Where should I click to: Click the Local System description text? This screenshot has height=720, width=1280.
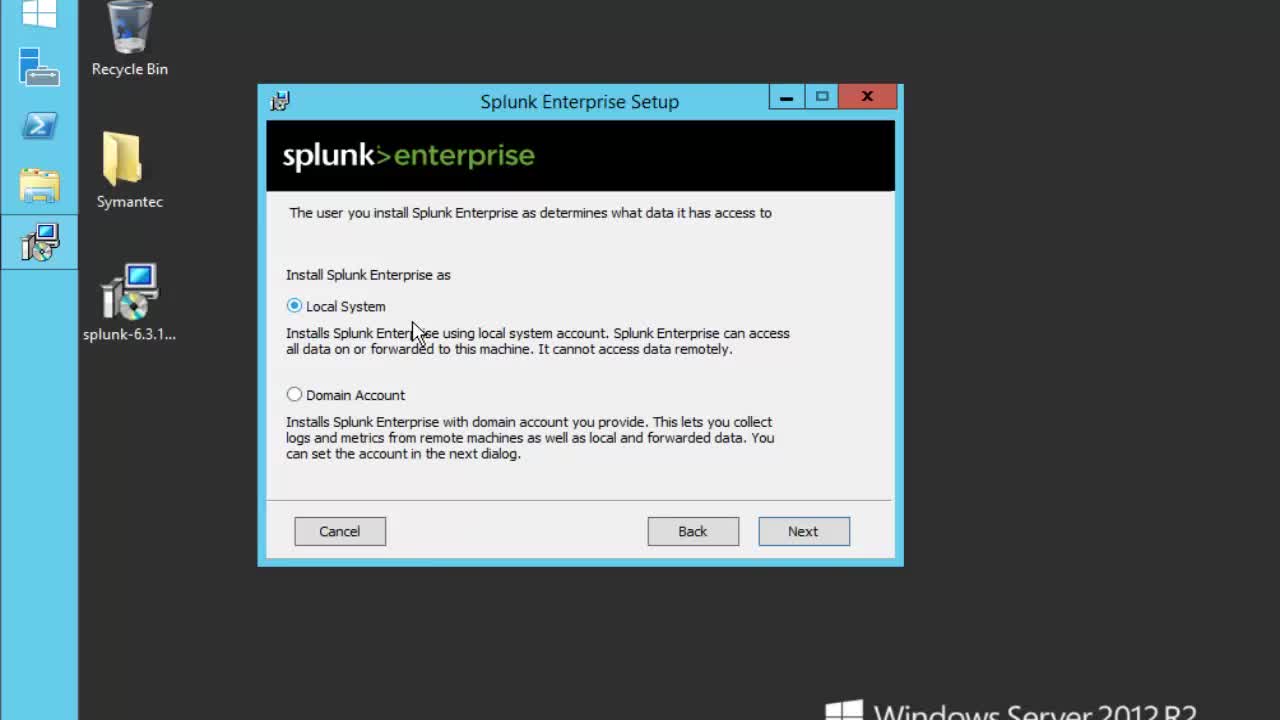coord(538,341)
